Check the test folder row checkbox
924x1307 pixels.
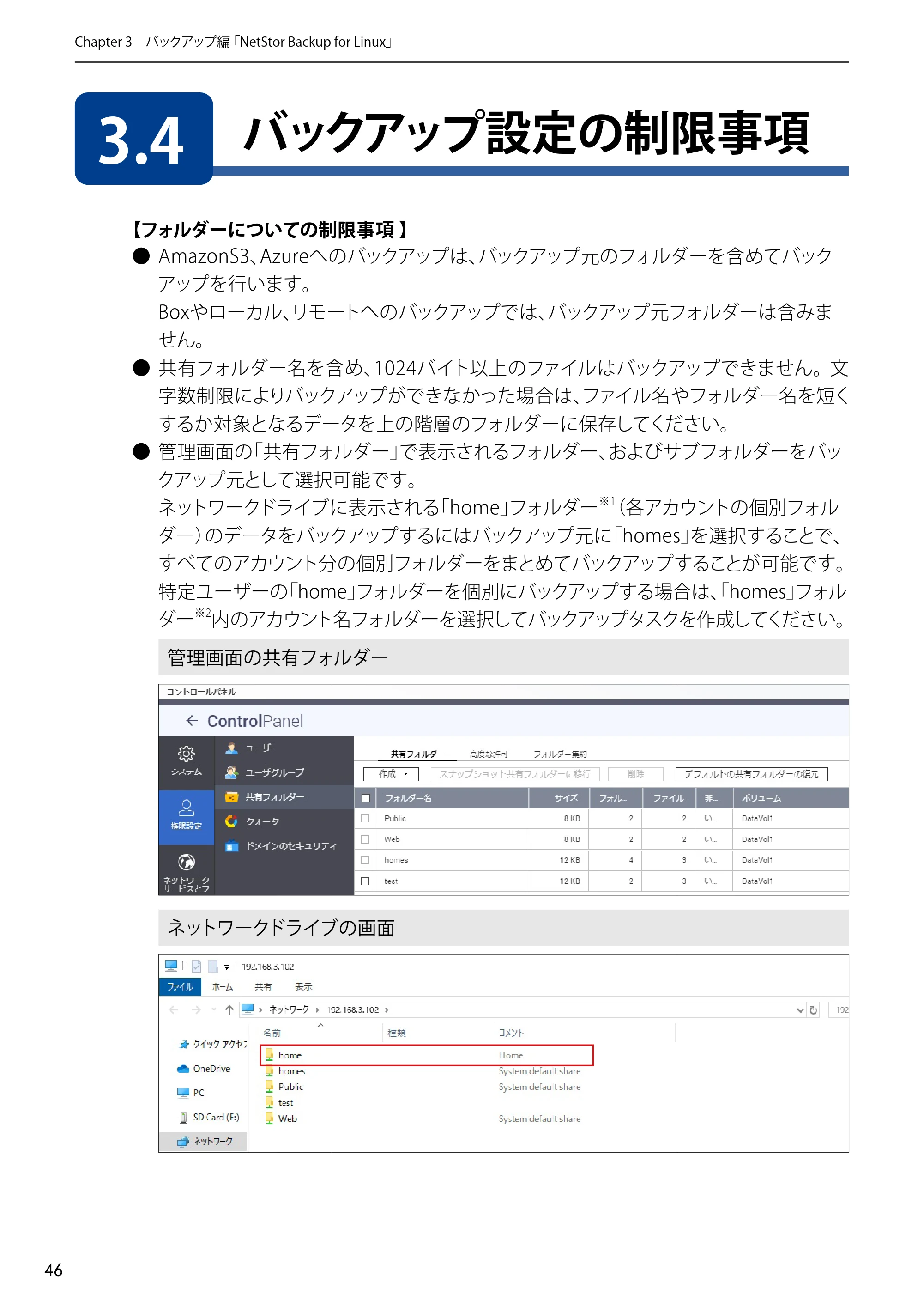365,881
